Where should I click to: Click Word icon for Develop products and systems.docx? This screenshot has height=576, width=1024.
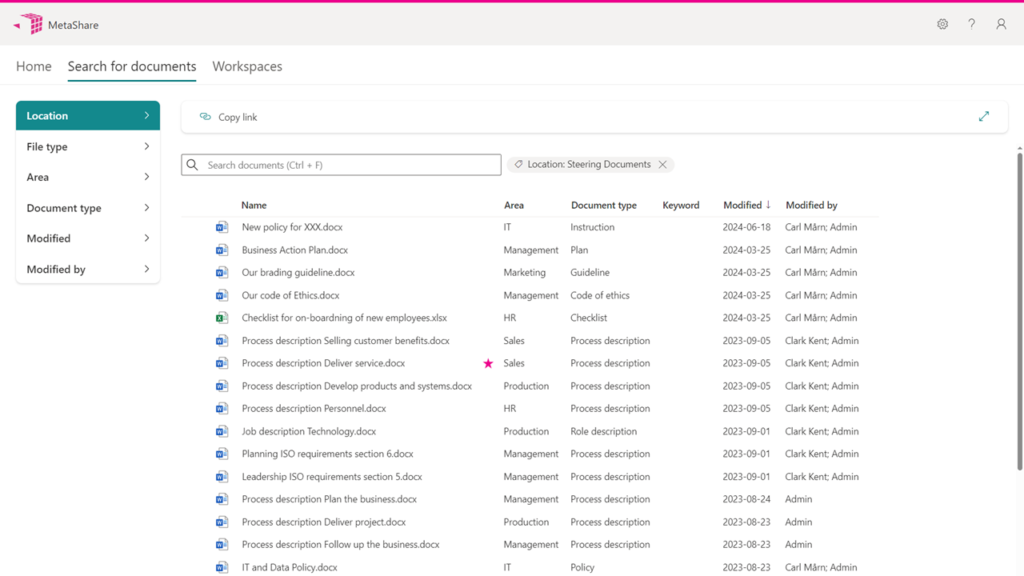tap(222, 386)
